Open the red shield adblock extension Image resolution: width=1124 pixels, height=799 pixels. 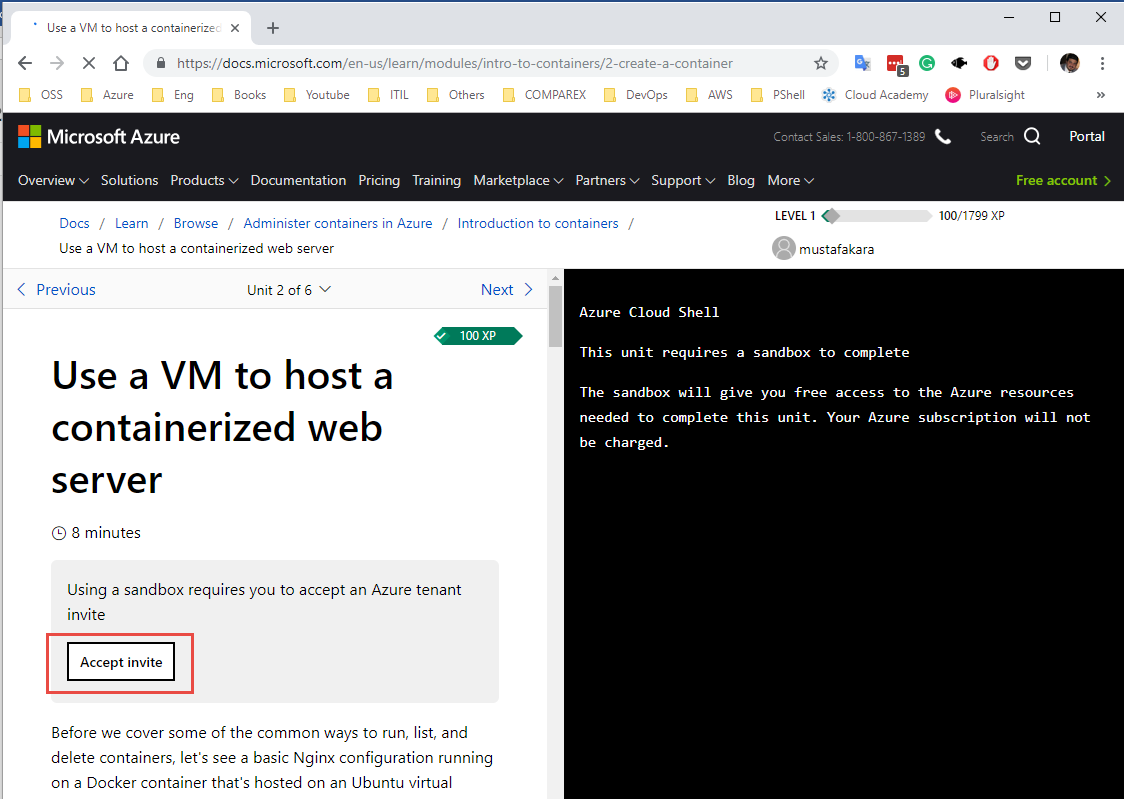[991, 63]
